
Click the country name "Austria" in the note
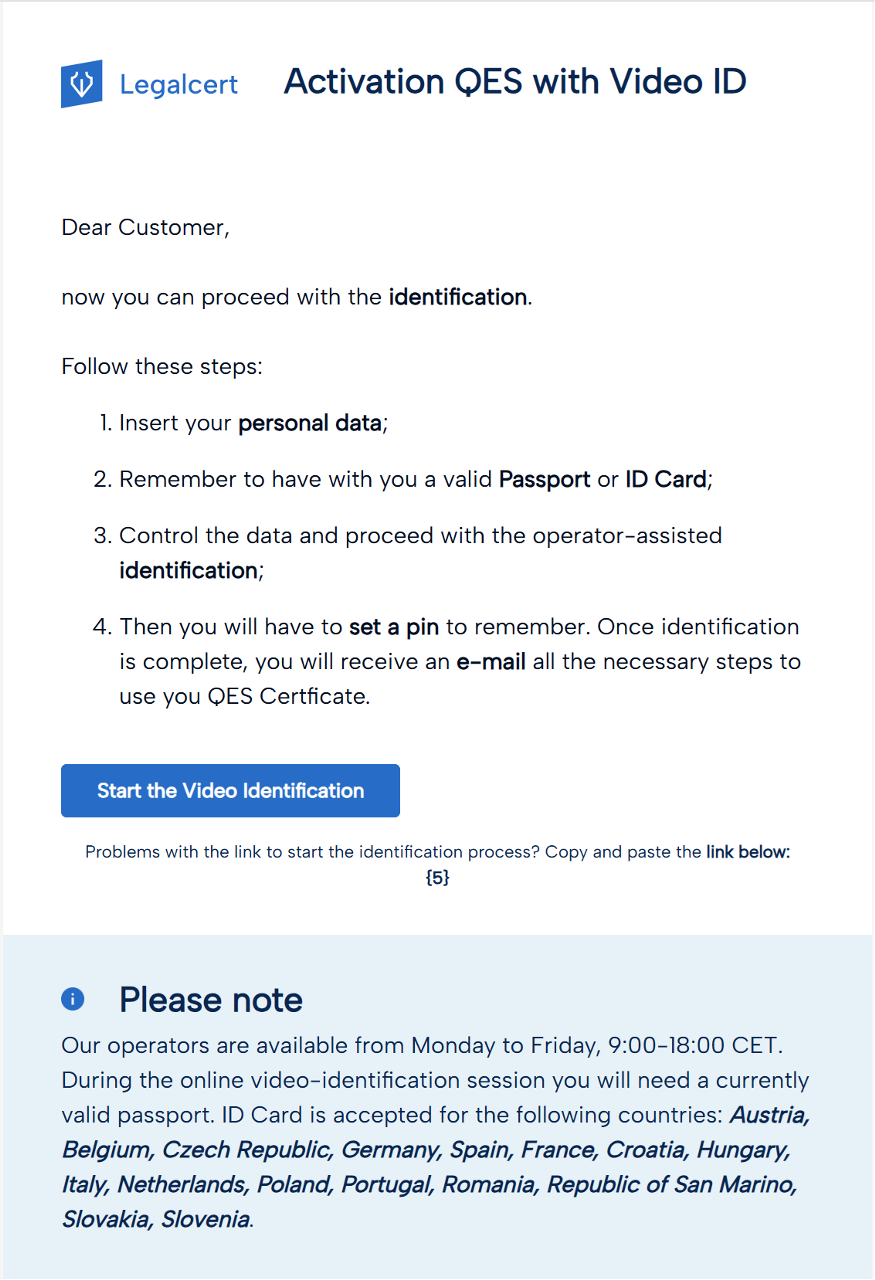[770, 1115]
